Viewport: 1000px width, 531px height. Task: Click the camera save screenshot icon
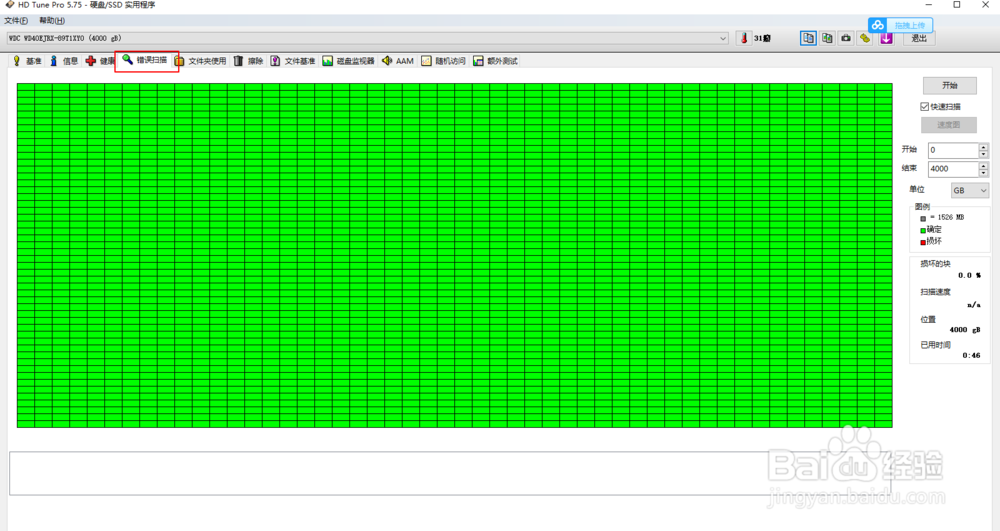(x=846, y=38)
